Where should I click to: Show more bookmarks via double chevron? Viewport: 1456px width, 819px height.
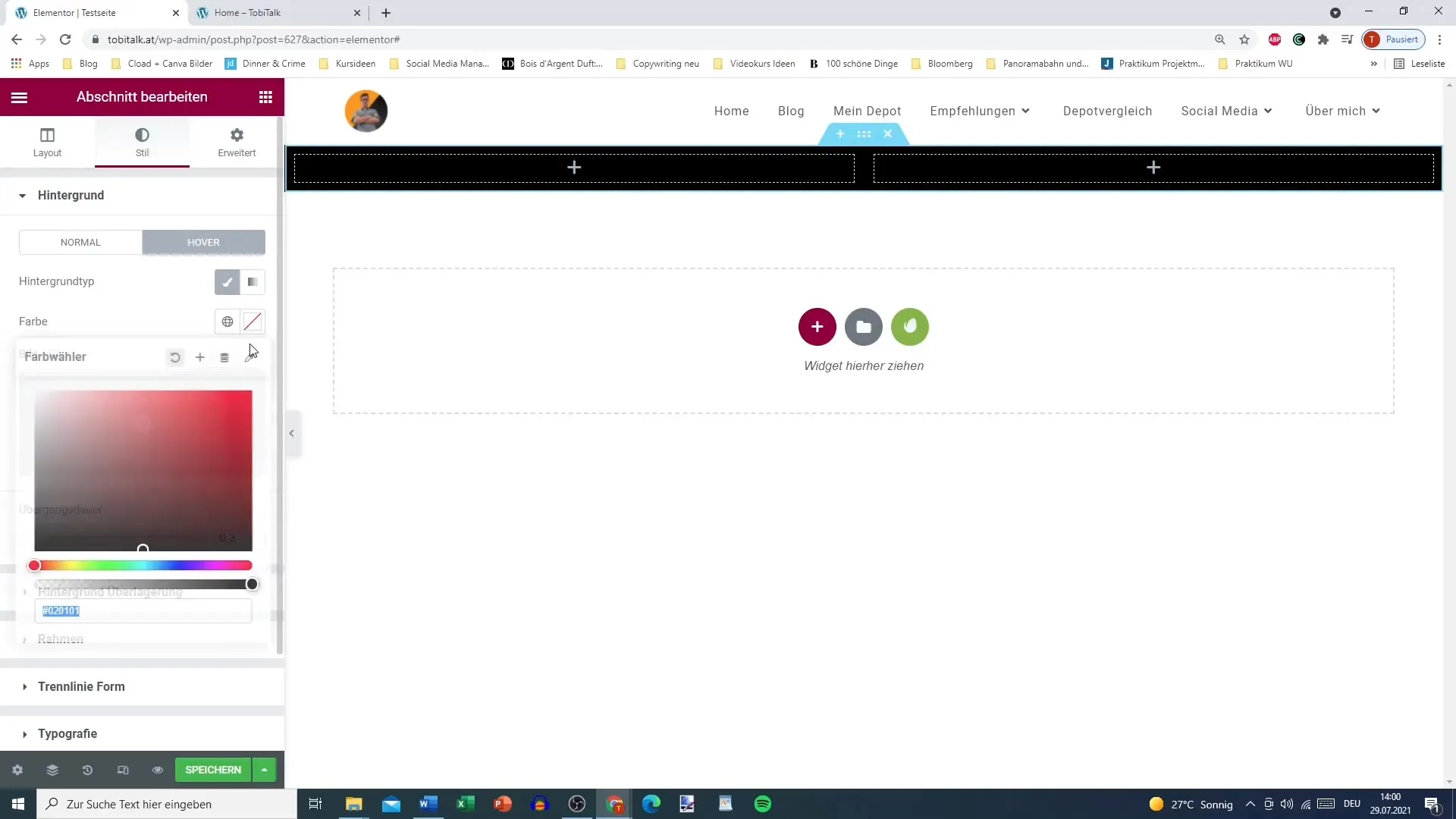pyautogui.click(x=1373, y=64)
